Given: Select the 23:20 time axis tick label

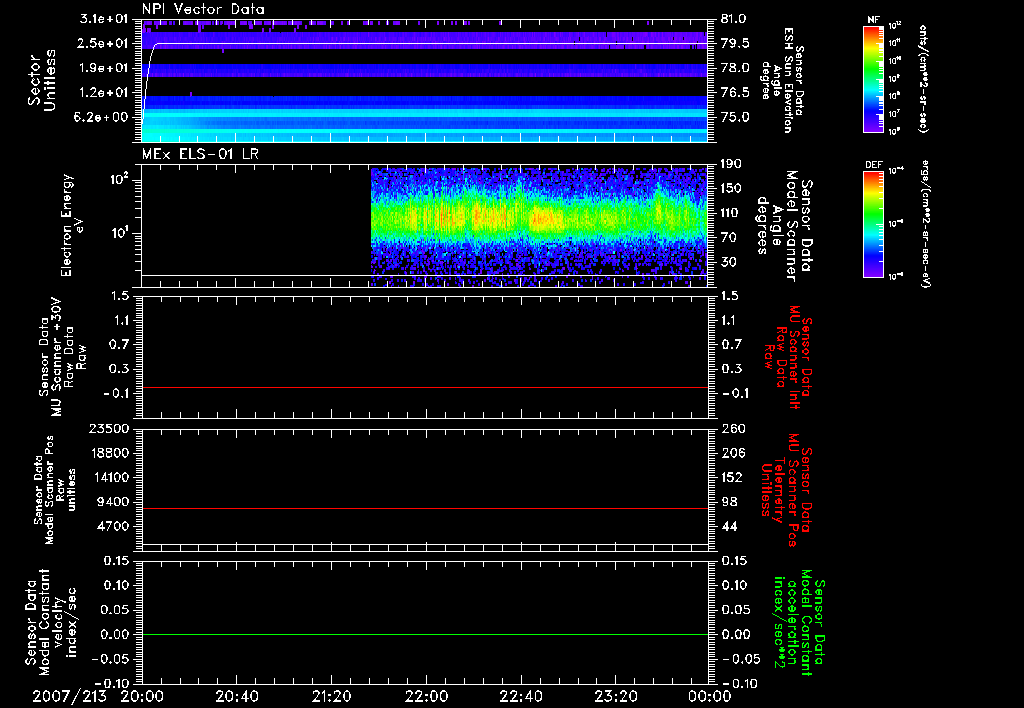Looking at the screenshot, I should click(x=614, y=696).
